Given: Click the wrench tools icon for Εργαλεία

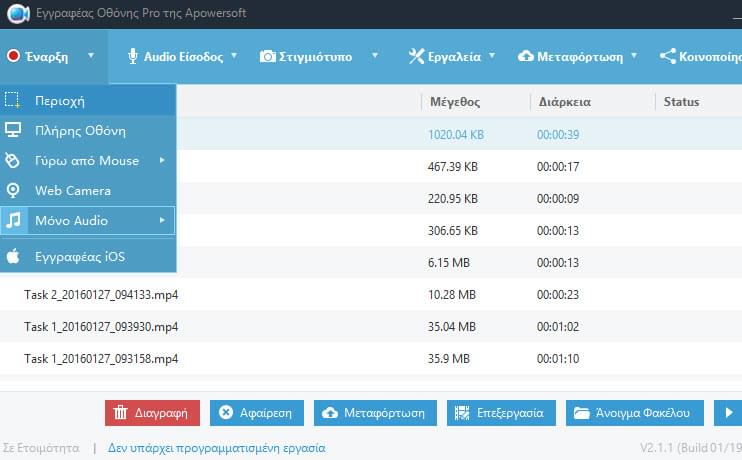Looking at the screenshot, I should 416,56.
